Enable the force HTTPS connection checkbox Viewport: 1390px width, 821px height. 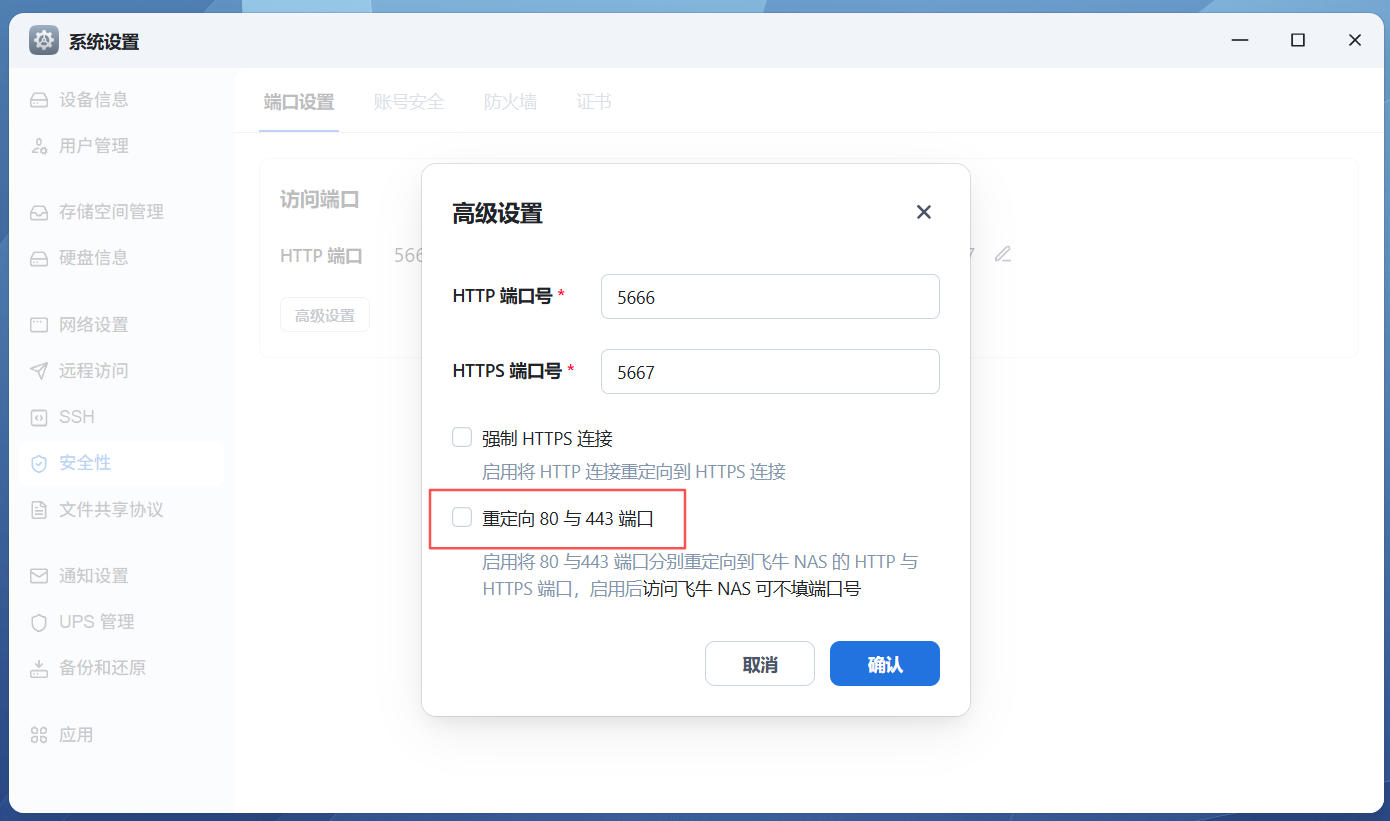click(x=462, y=437)
